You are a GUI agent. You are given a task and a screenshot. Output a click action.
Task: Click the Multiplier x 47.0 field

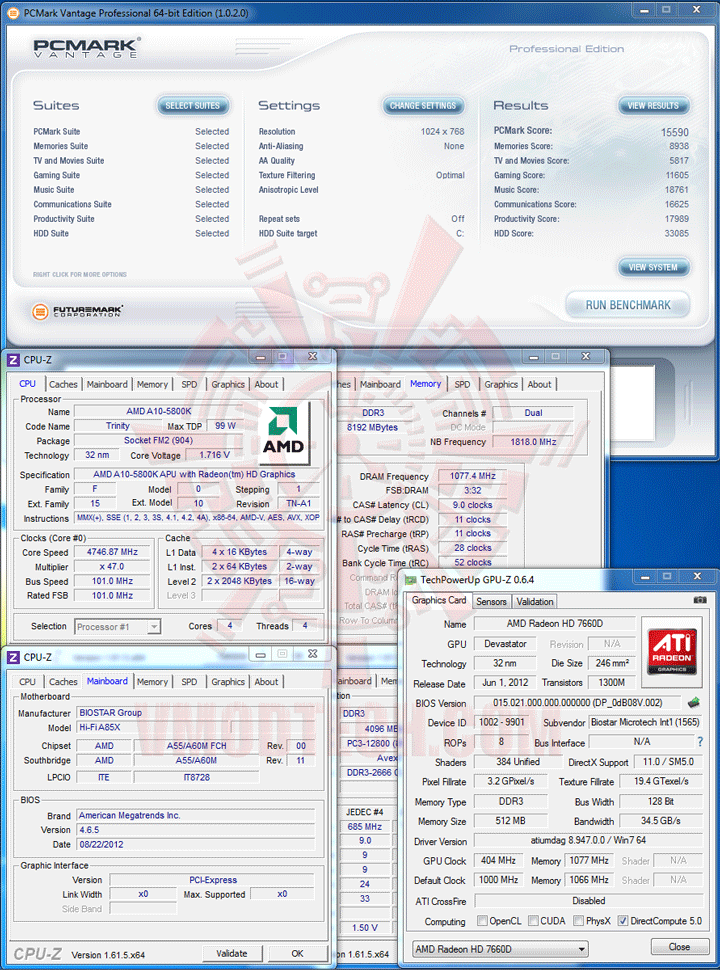click(x=112, y=566)
